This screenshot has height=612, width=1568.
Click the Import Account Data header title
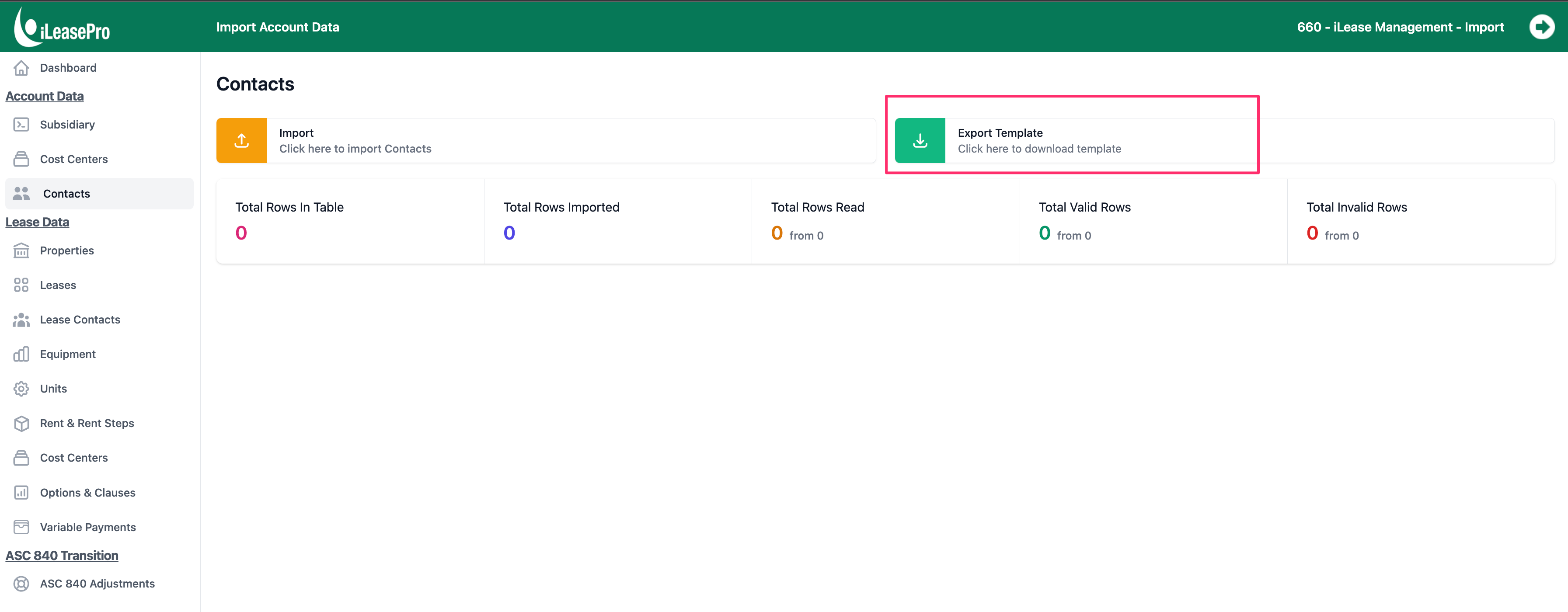pos(278,27)
